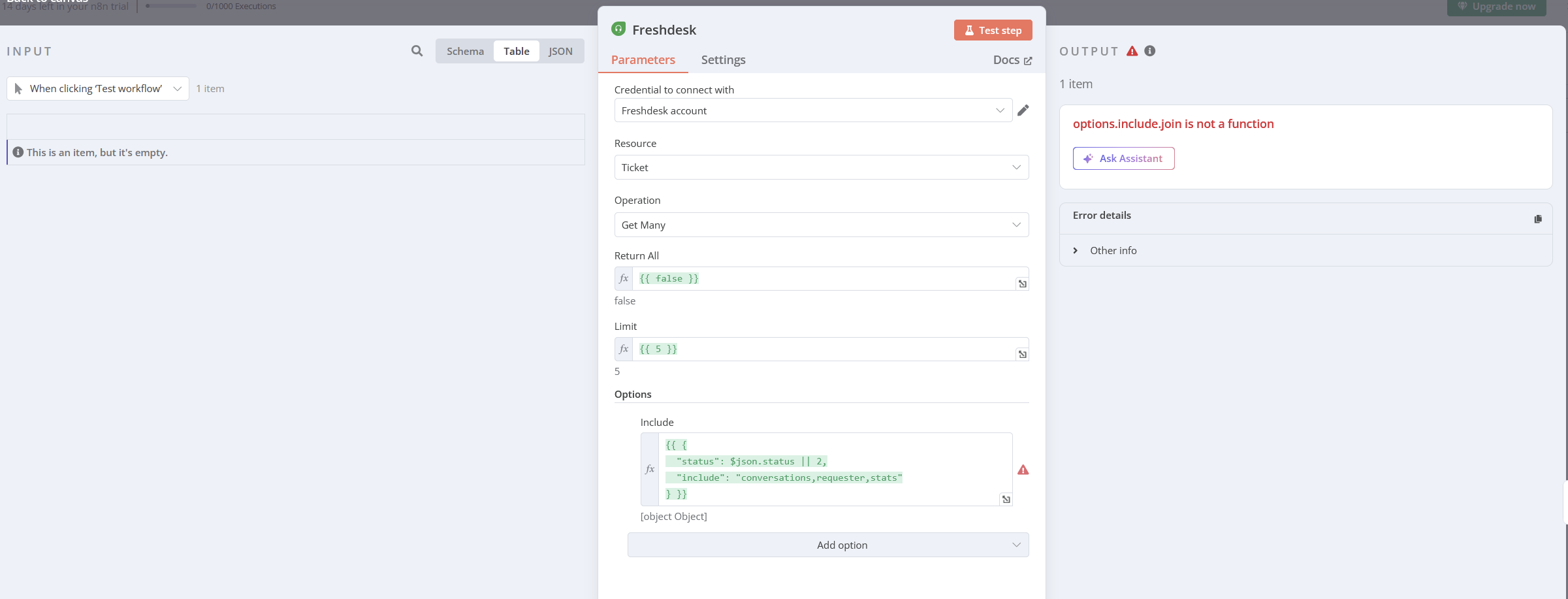The image size is (1568, 599).
Task: Click the executions progress bar near 0/1000
Action: (171, 5)
